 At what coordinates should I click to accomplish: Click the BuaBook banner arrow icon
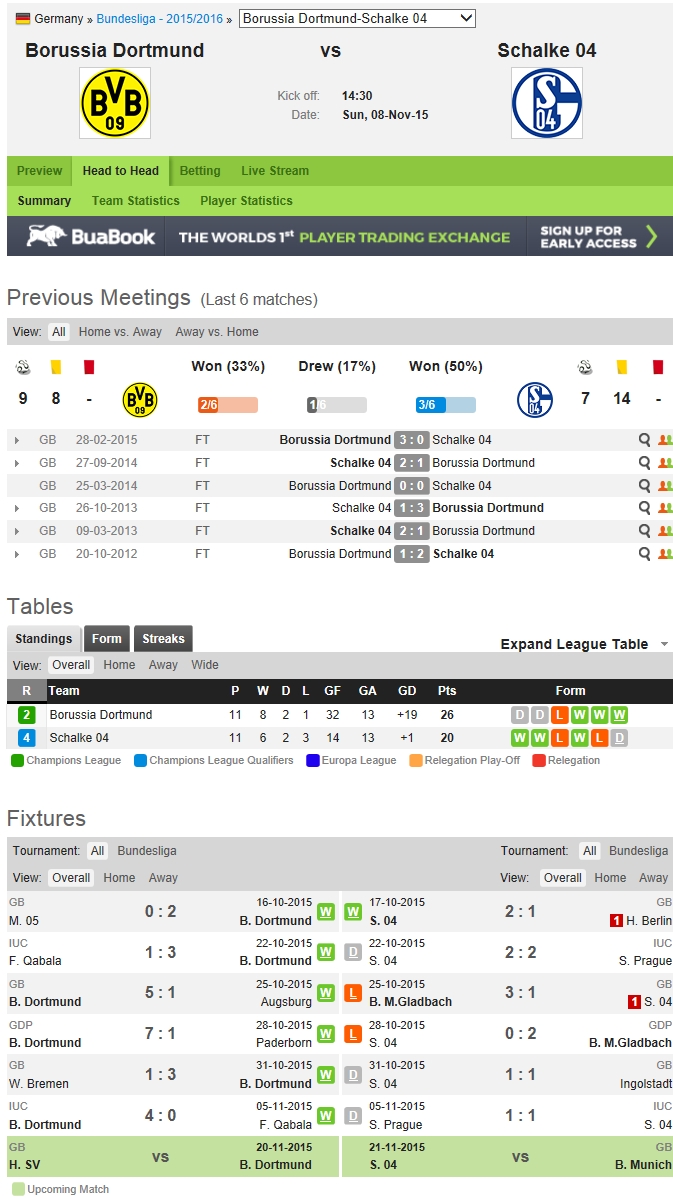pyautogui.click(x=651, y=237)
